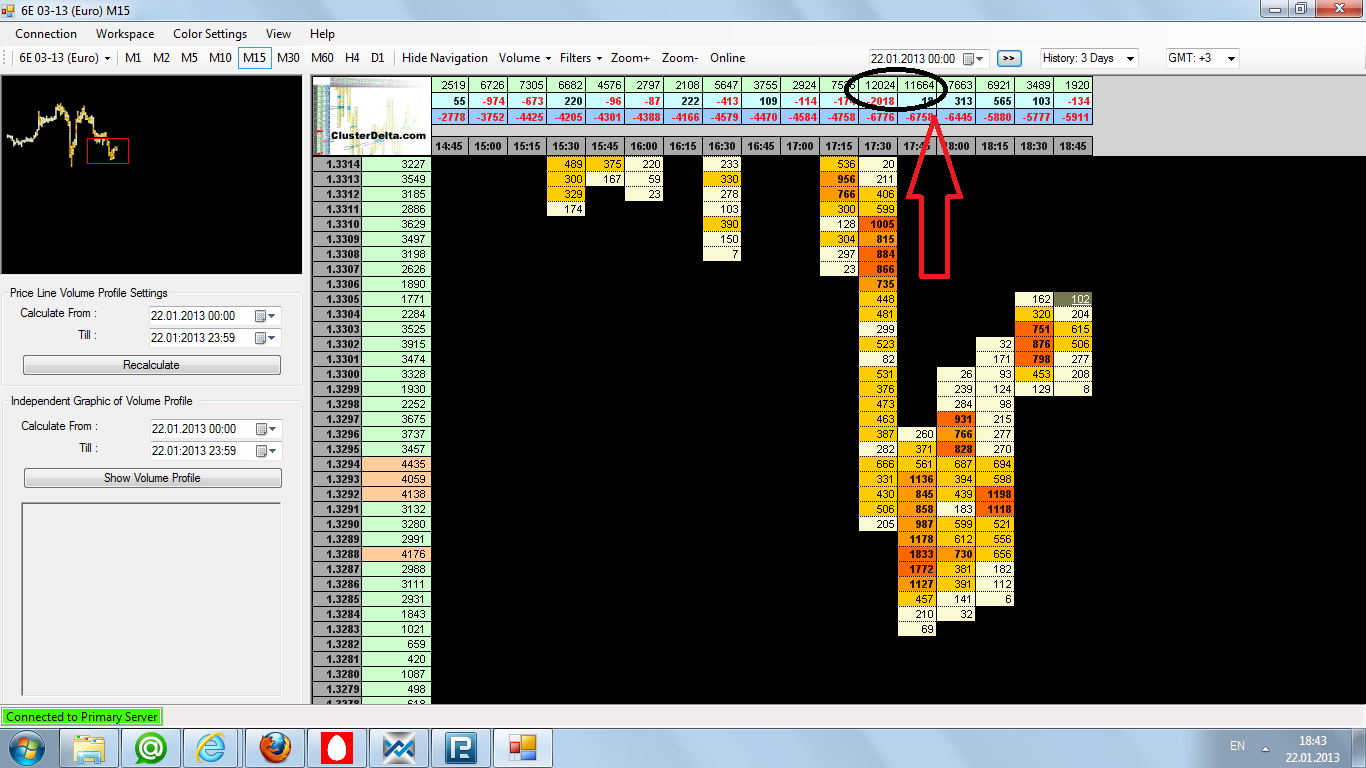
Task: Open the ClusterDelta colored-squares taskbar icon
Action: click(x=522, y=748)
